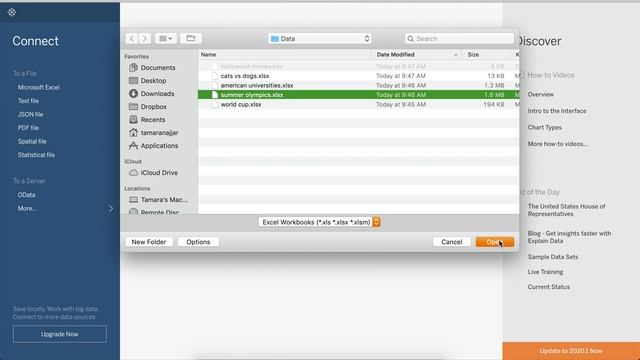
Task: Open Chart Types video link
Action: pyautogui.click(x=544, y=127)
